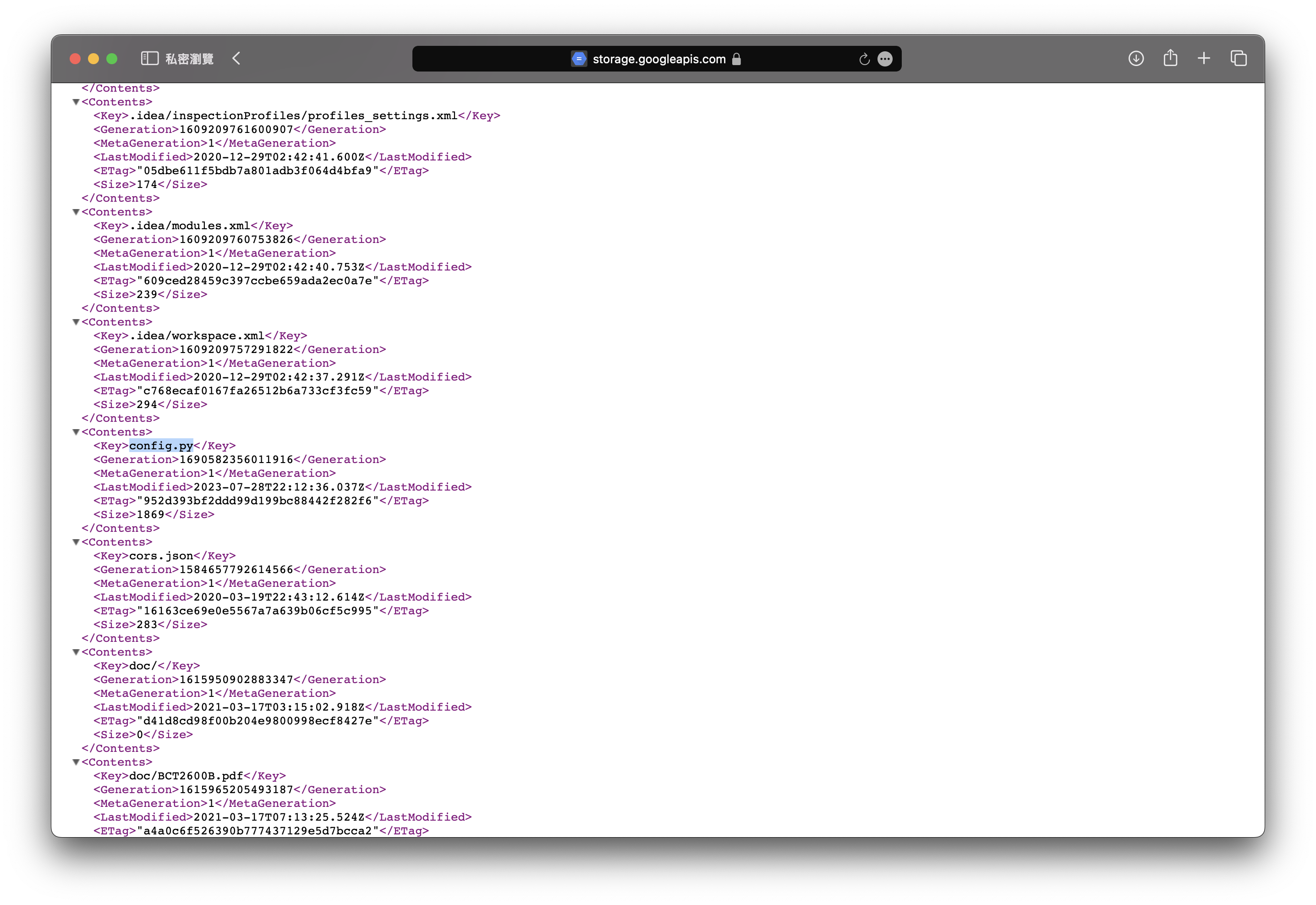Click ETag c768ecaf0167fa26512b6a733cf3fc59
1316x905 pixels.
258,391
